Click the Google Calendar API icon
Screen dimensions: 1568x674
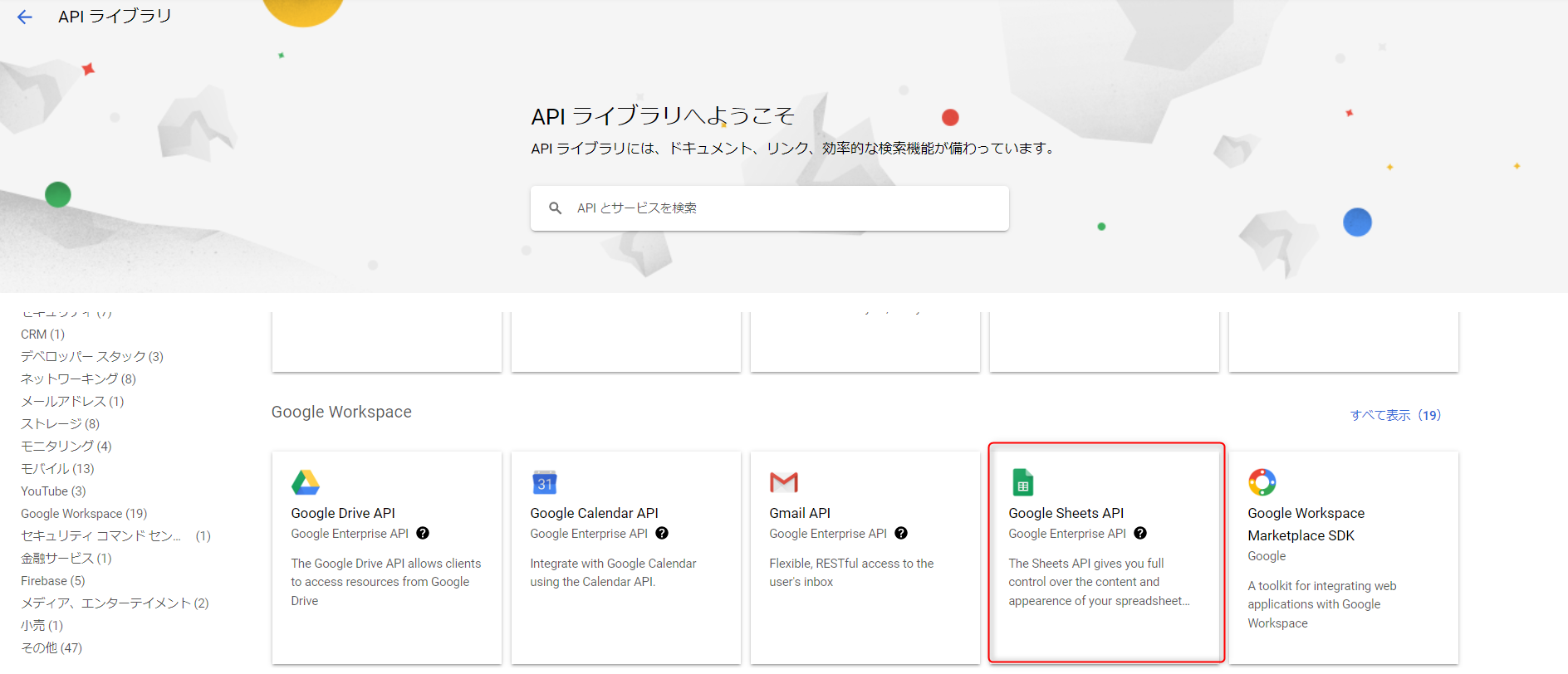(545, 482)
